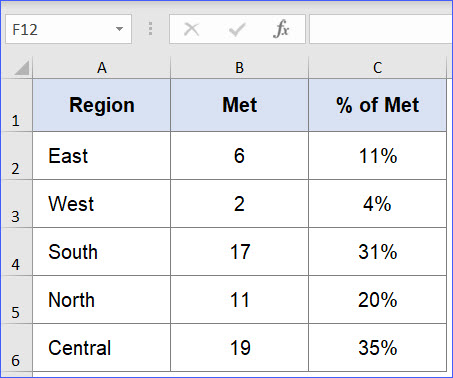This screenshot has width=453, height=378.
Task: Select the East region cell
Action: (102, 156)
